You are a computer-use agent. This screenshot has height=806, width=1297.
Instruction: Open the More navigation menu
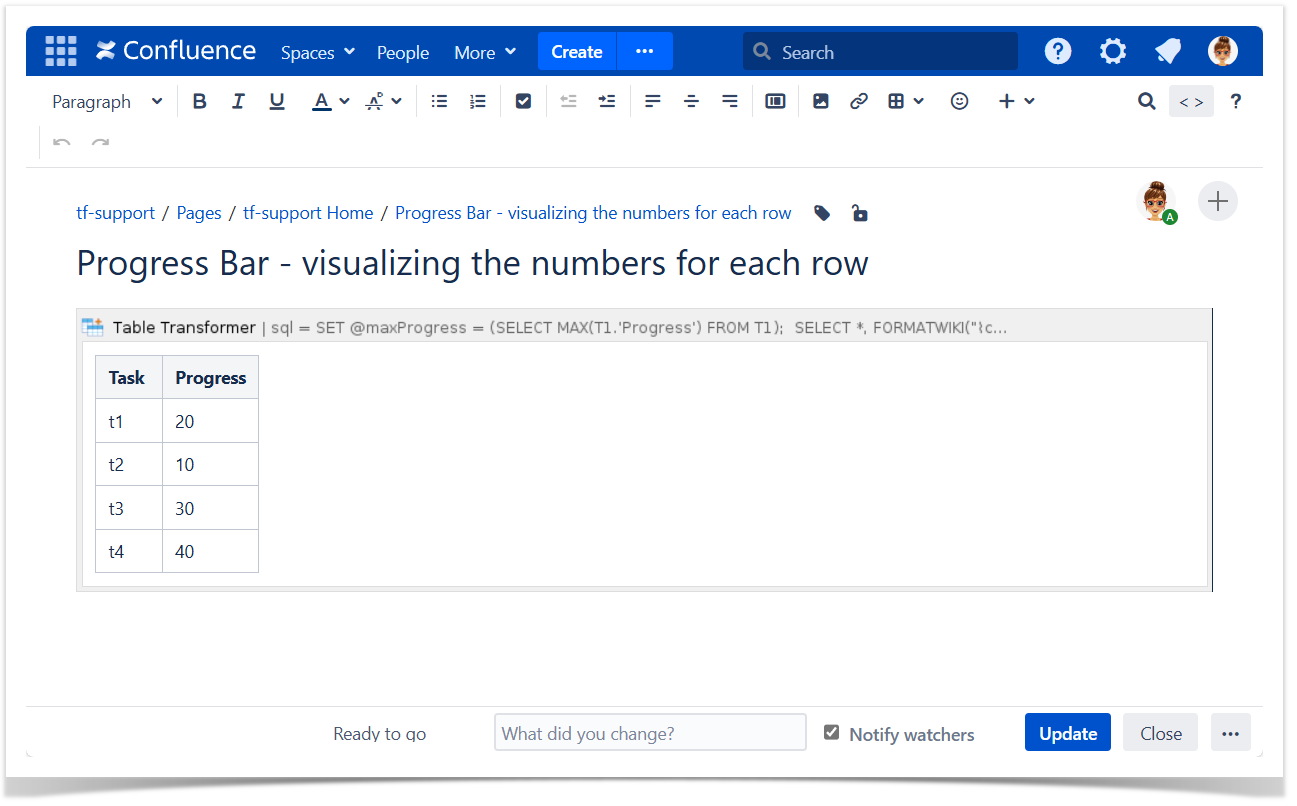tap(485, 52)
